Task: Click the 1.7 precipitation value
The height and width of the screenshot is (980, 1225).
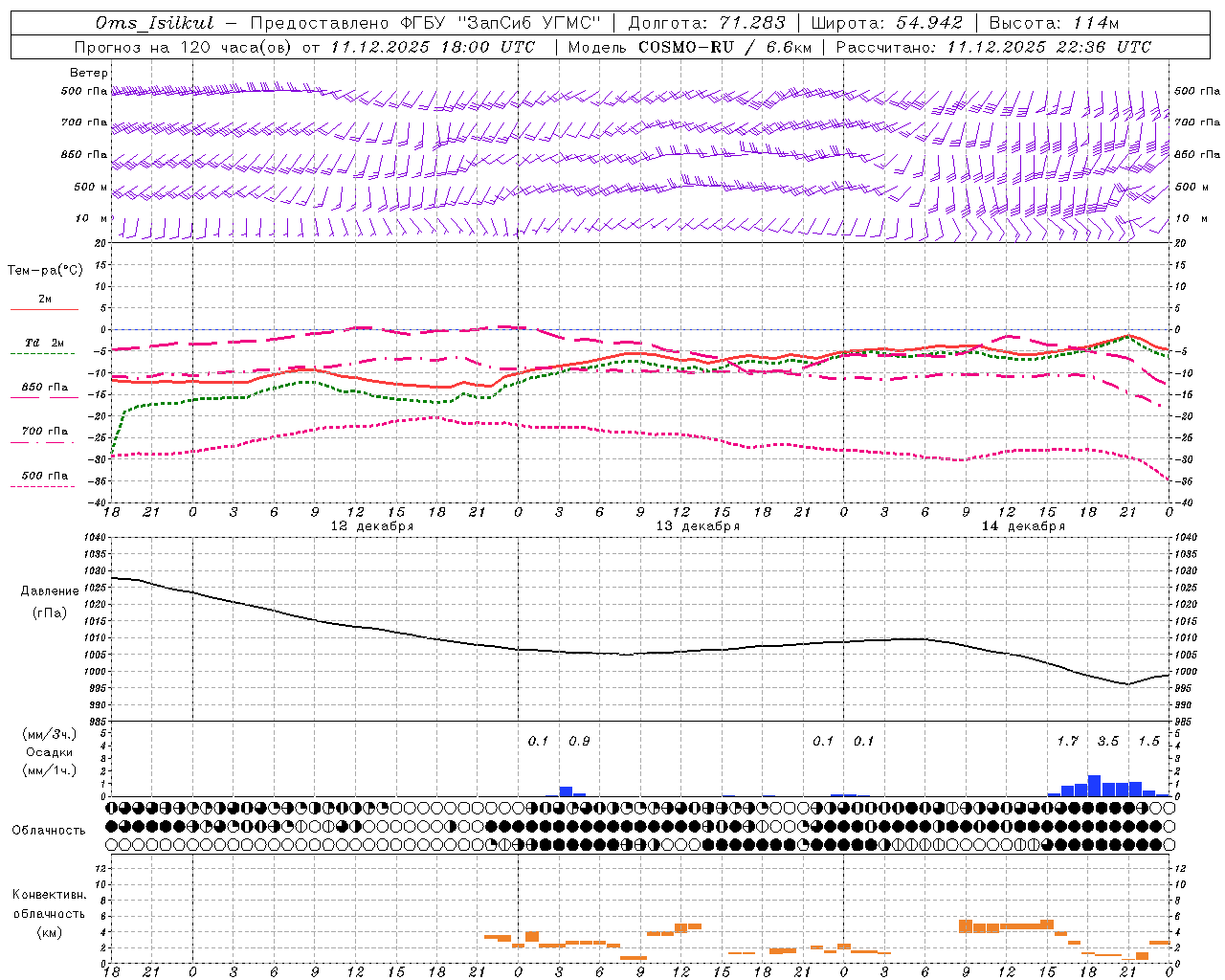Action: click(1067, 741)
